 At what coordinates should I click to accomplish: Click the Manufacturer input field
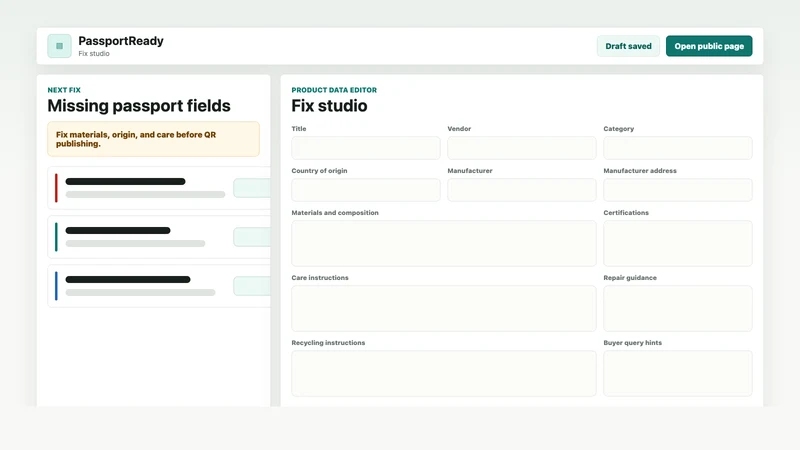point(521,190)
